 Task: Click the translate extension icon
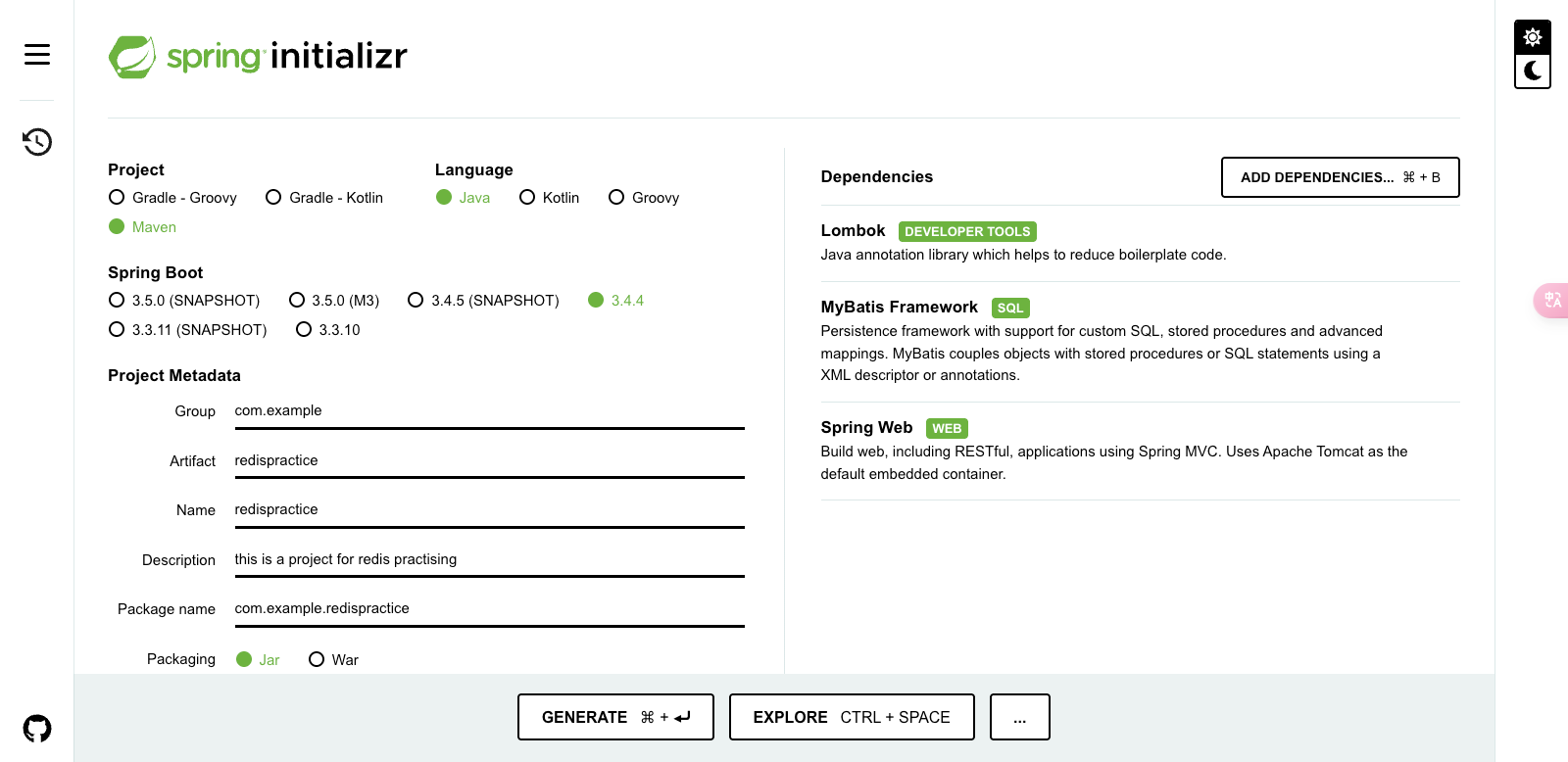click(1552, 300)
